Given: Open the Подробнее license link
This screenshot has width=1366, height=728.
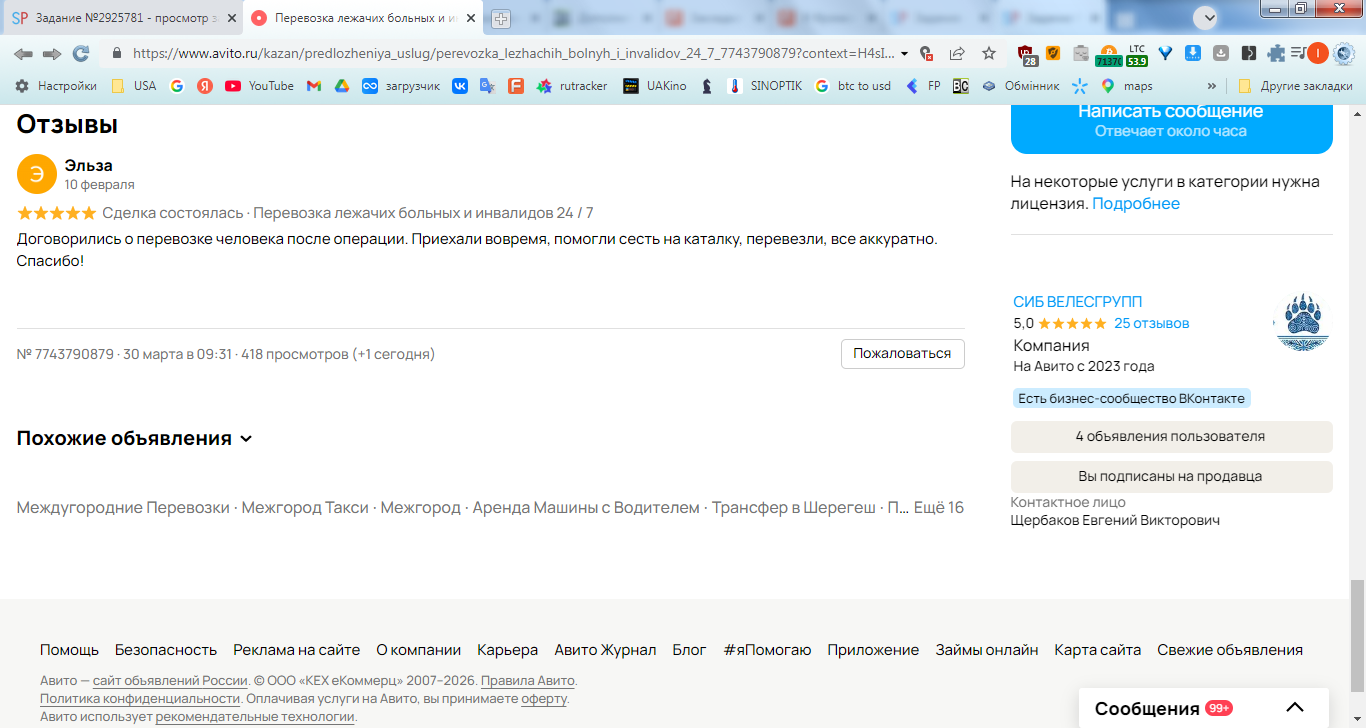Looking at the screenshot, I should [x=1136, y=203].
